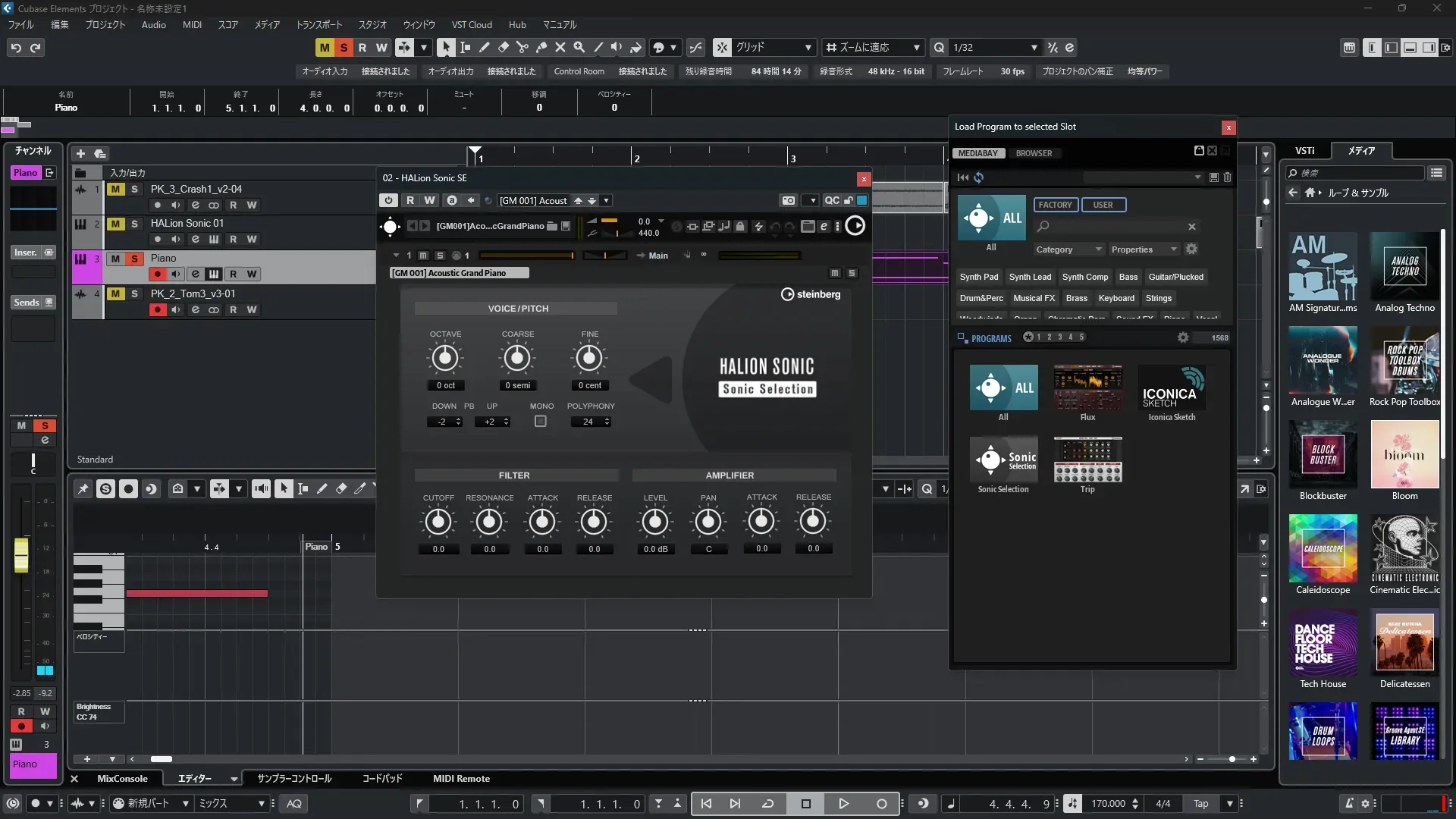Select the Eraser tool in main toolbar

coord(503,47)
